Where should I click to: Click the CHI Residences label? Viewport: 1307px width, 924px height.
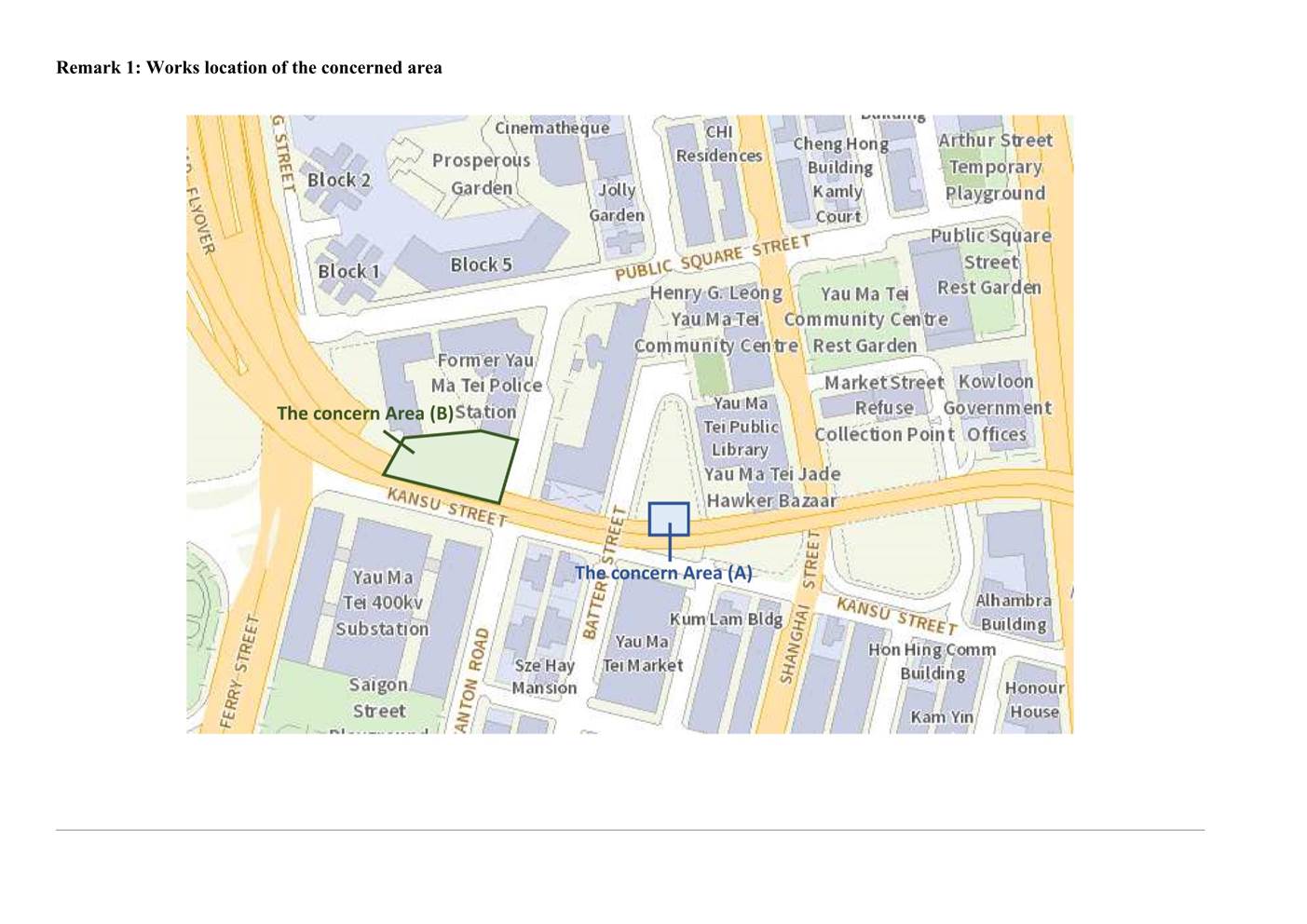coord(718,144)
